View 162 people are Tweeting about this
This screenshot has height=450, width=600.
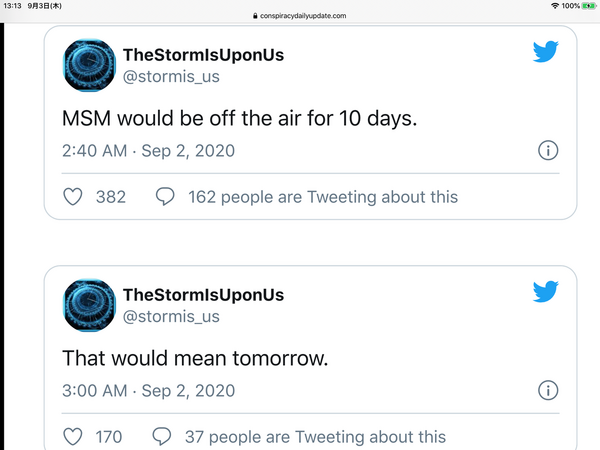pos(323,197)
